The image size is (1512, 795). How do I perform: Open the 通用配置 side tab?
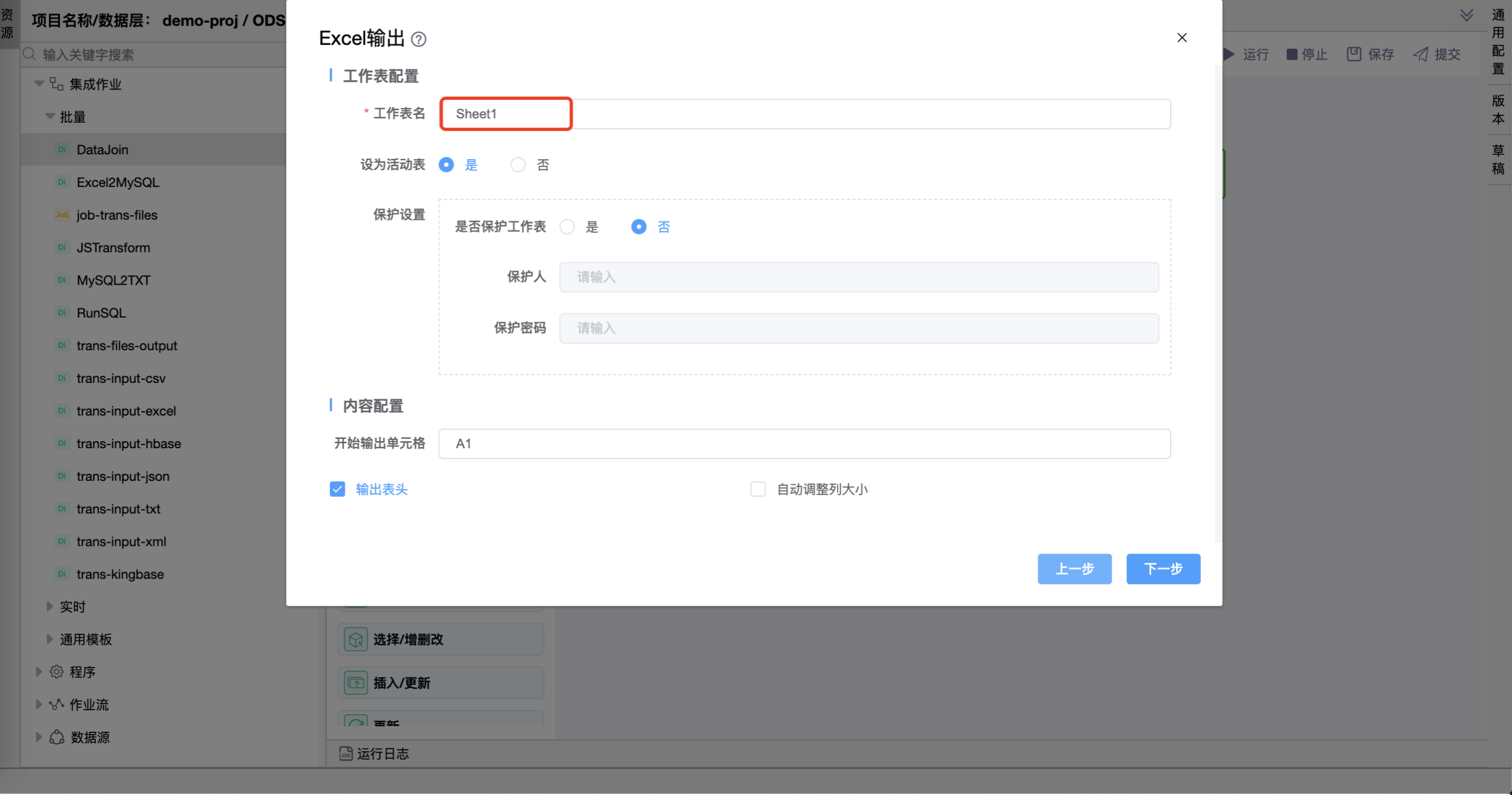click(1498, 41)
